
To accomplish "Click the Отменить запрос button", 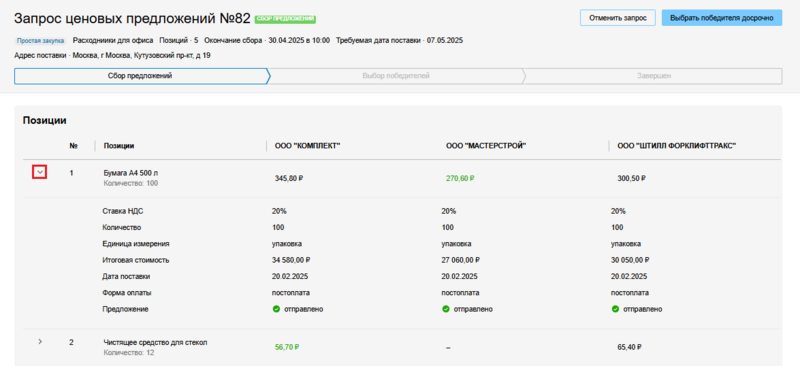I will pos(618,18).
